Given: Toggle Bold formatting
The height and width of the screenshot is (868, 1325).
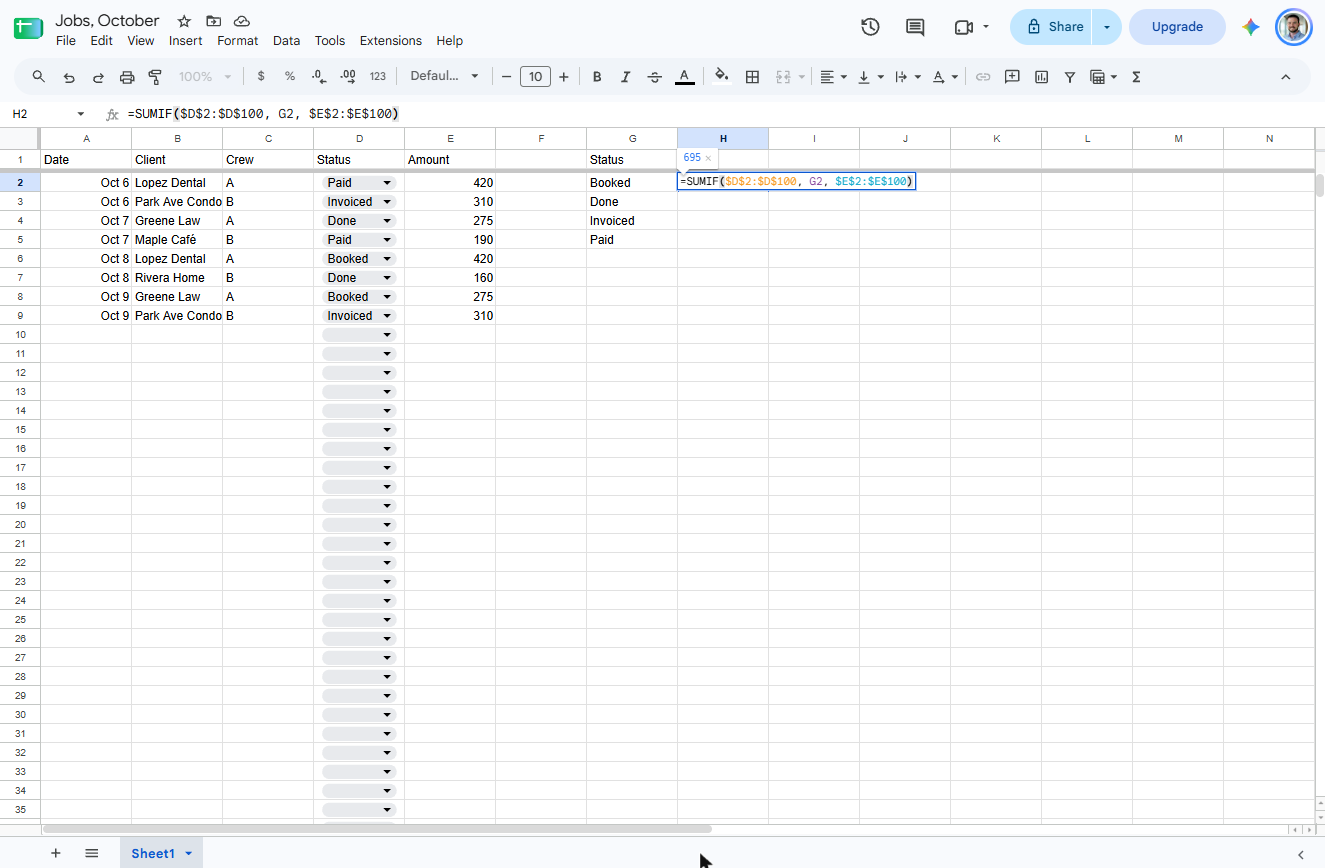Looking at the screenshot, I should pyautogui.click(x=597, y=77).
